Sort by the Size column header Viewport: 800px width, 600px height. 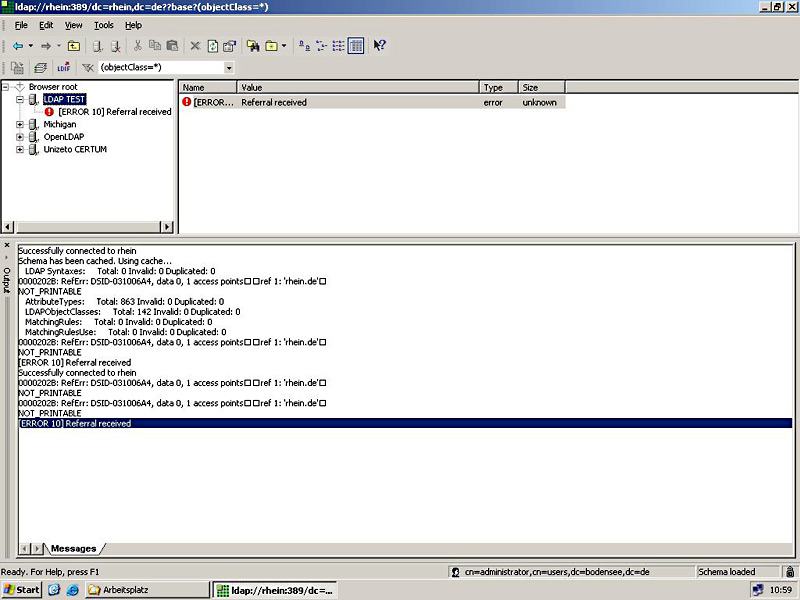[x=542, y=87]
